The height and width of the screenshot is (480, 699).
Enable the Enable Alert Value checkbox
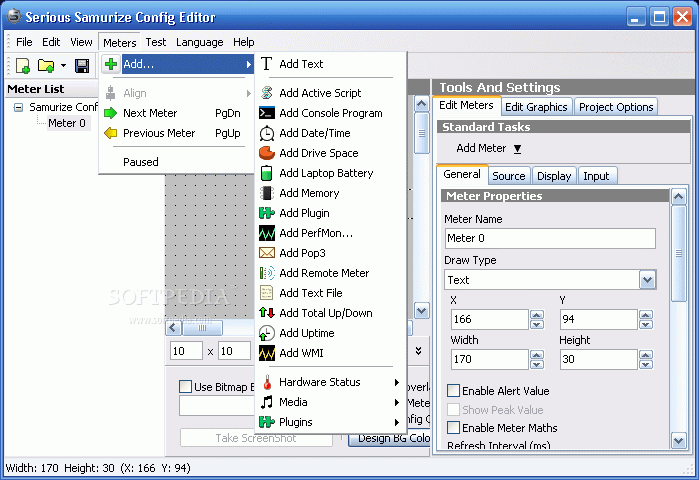(x=453, y=391)
